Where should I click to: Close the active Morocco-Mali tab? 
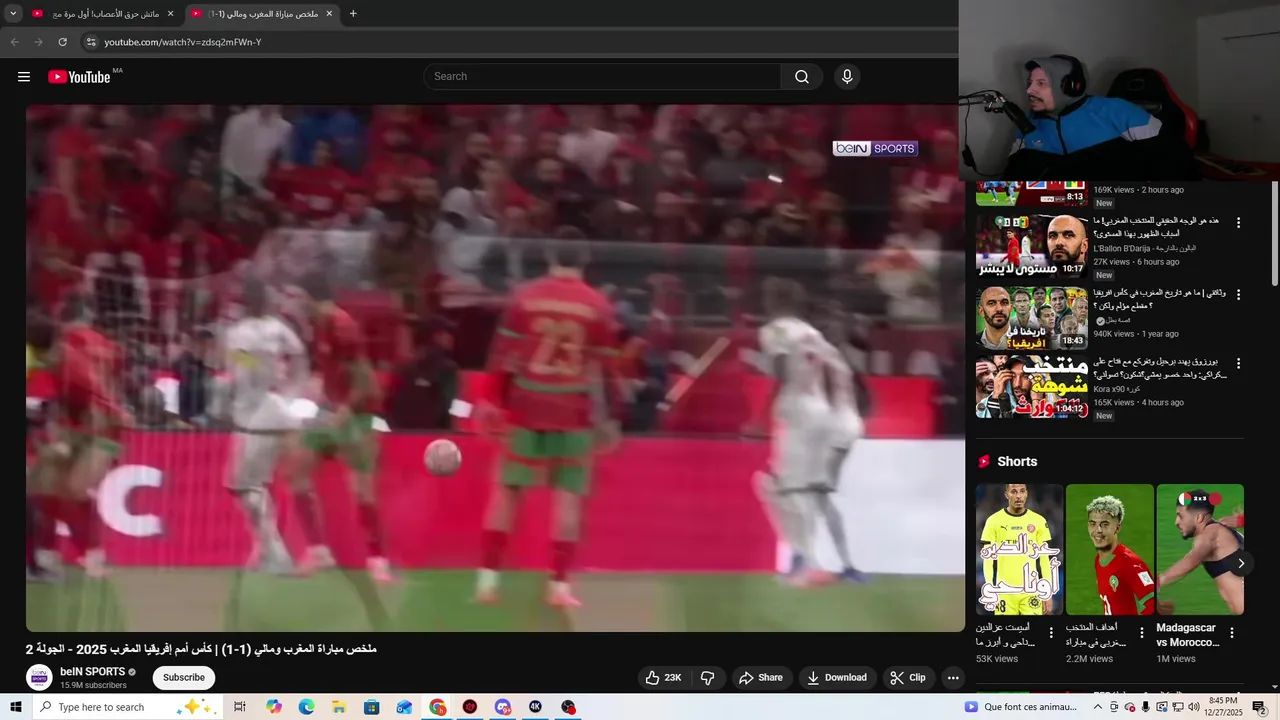[329, 13]
